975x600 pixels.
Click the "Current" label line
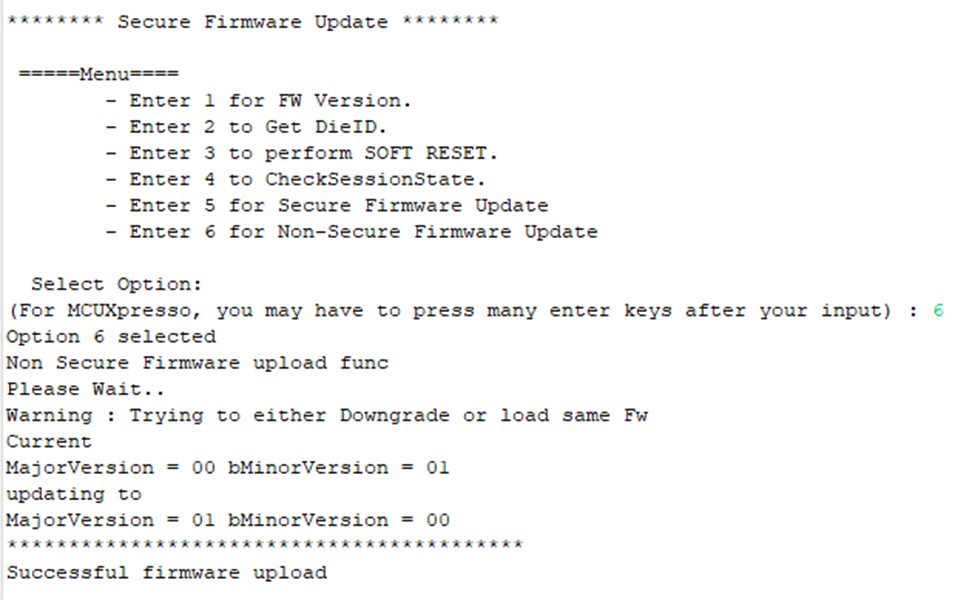tap(49, 441)
